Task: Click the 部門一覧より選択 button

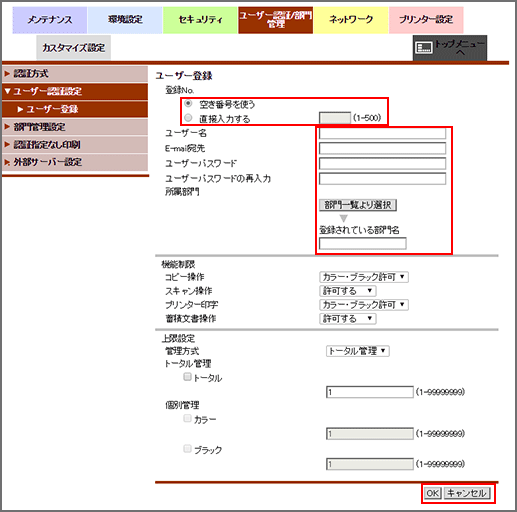Action: point(358,205)
